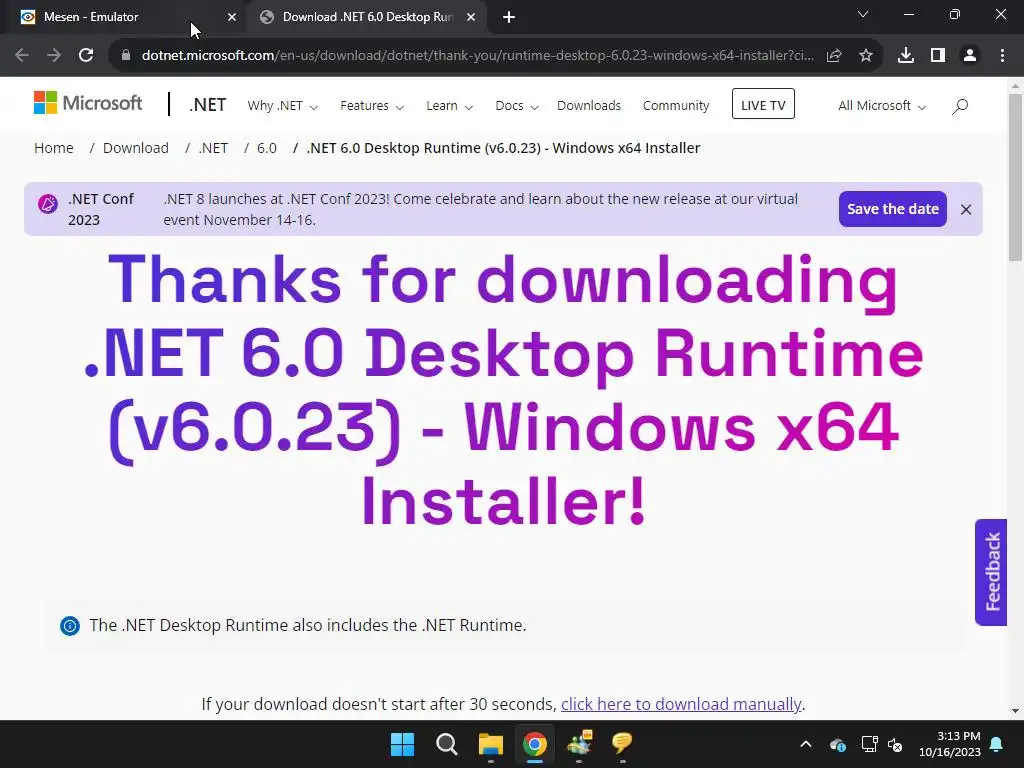This screenshot has height=768, width=1024.
Task: Open the Feedback side tab
Action: click(991, 572)
